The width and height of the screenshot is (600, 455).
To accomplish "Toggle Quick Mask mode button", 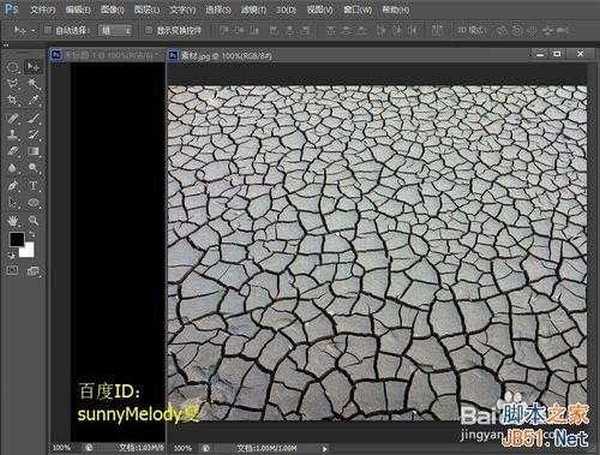I will coord(13,270).
